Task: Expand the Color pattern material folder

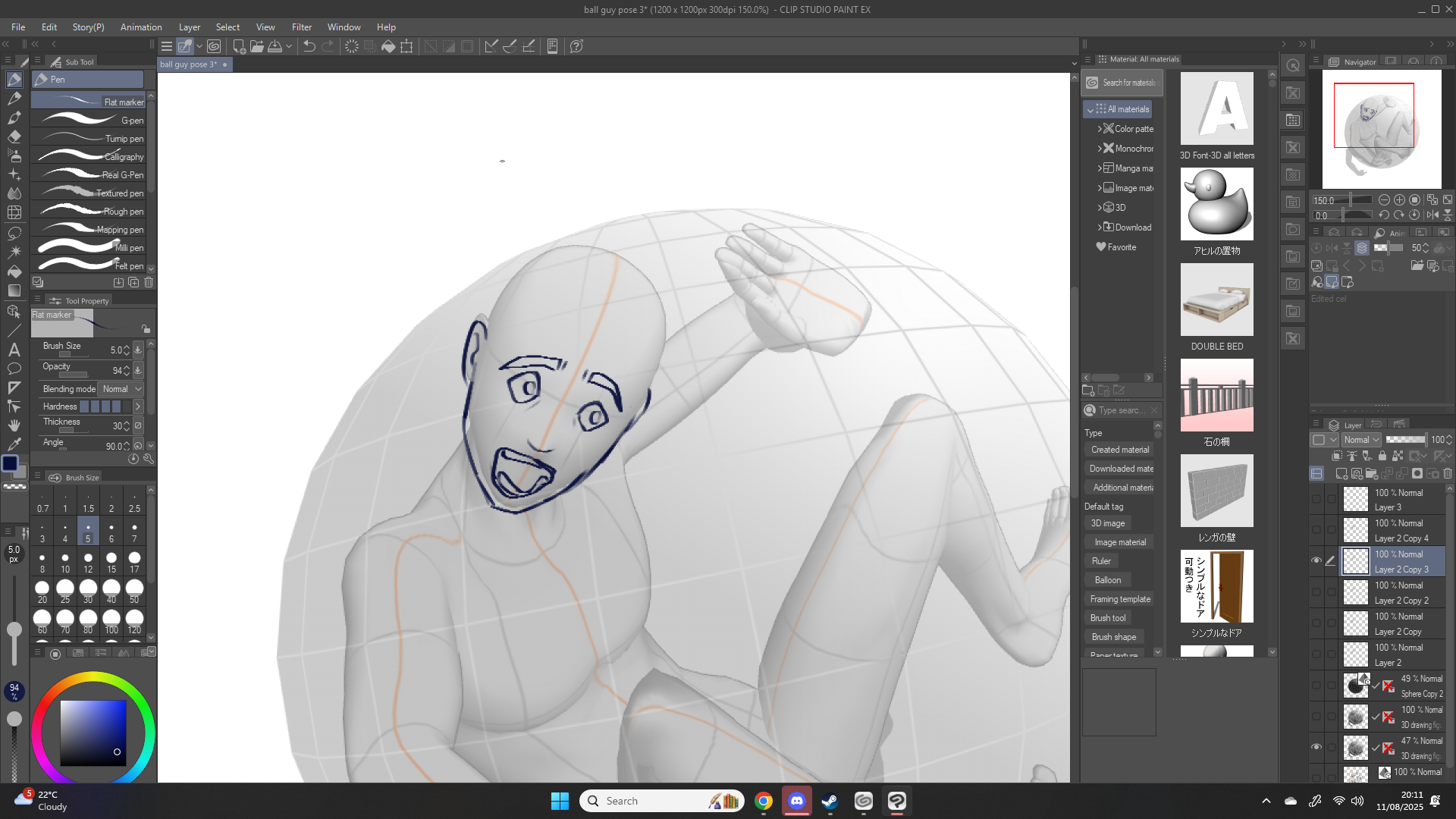Action: point(1100,129)
